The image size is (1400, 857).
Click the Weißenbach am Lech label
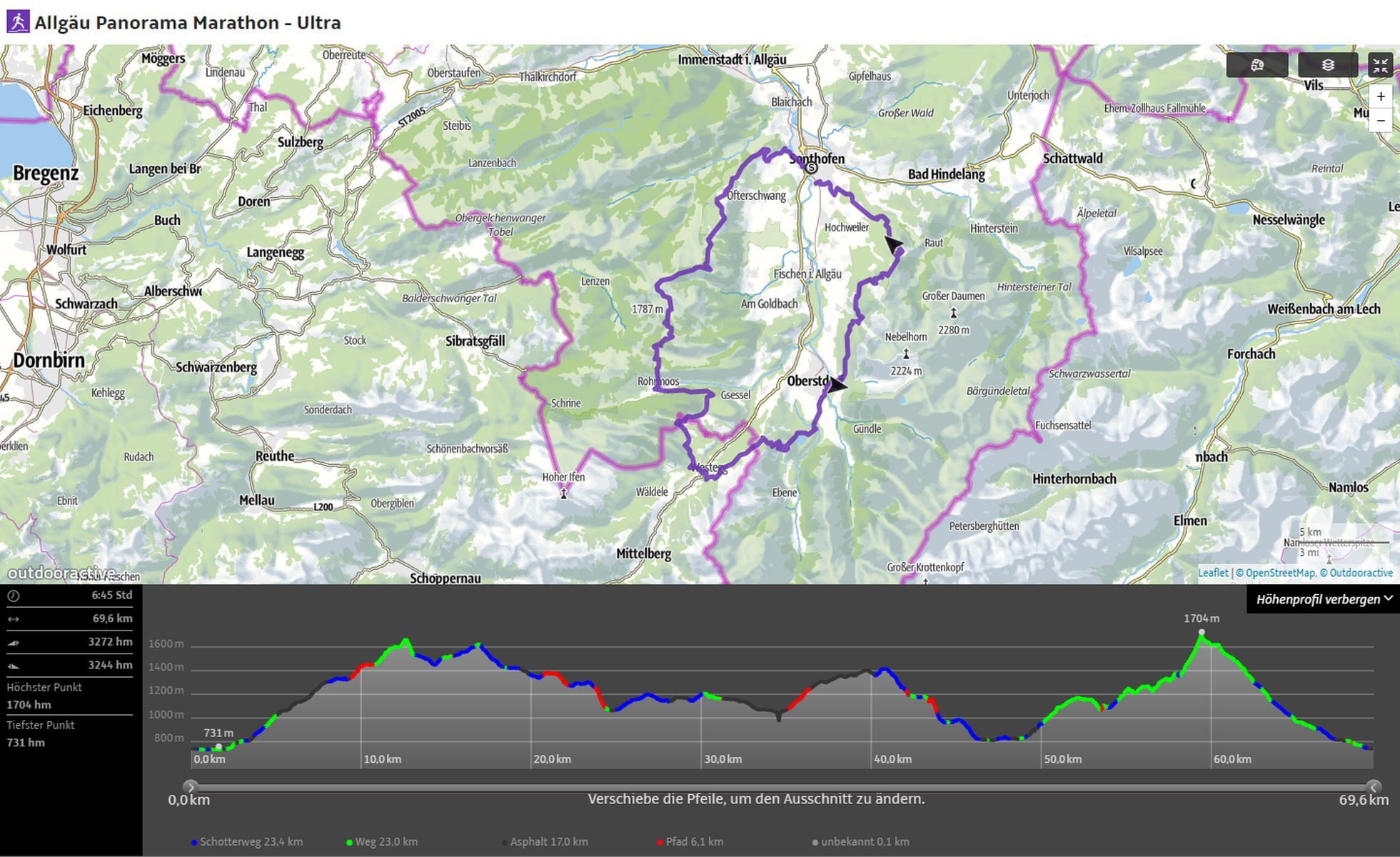click(x=1324, y=309)
